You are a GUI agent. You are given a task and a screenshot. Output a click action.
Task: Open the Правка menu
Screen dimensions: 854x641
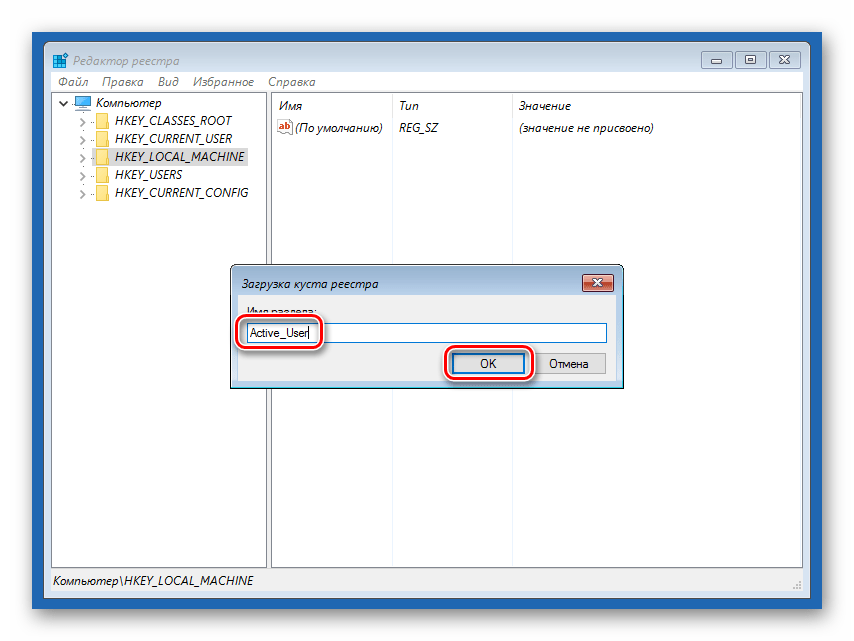(x=123, y=82)
